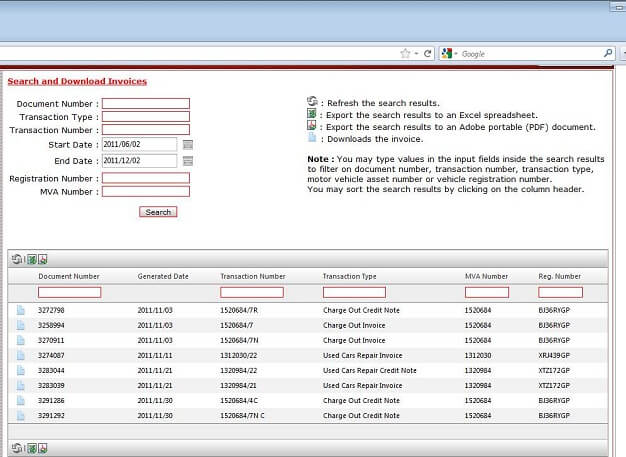The width and height of the screenshot is (626, 457).
Task: Sort by the Transaction Type column header
Action: (x=349, y=276)
